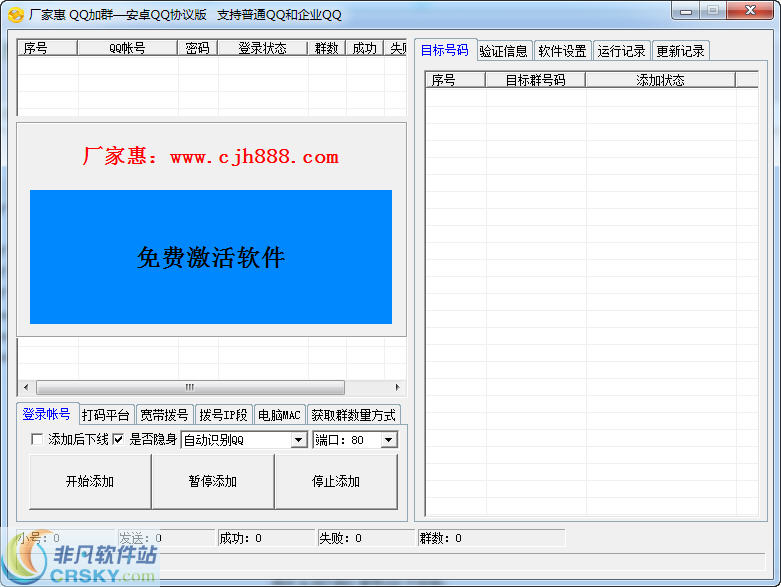Click the 序号 header in account list
Viewport: 781px width, 587px height.
[x=47, y=48]
